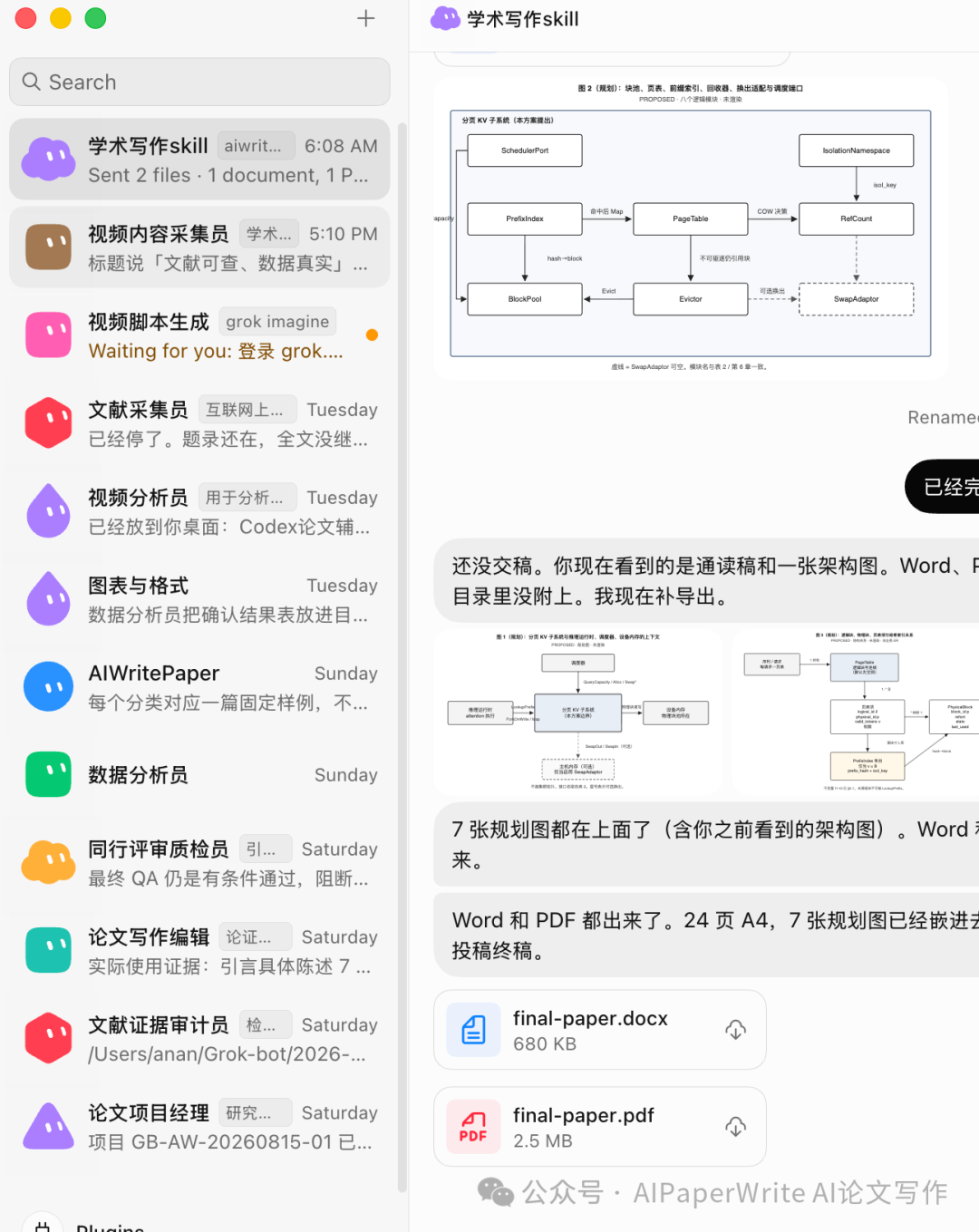
Task: Click the black 已经完 message bubble
Action: 942,487
